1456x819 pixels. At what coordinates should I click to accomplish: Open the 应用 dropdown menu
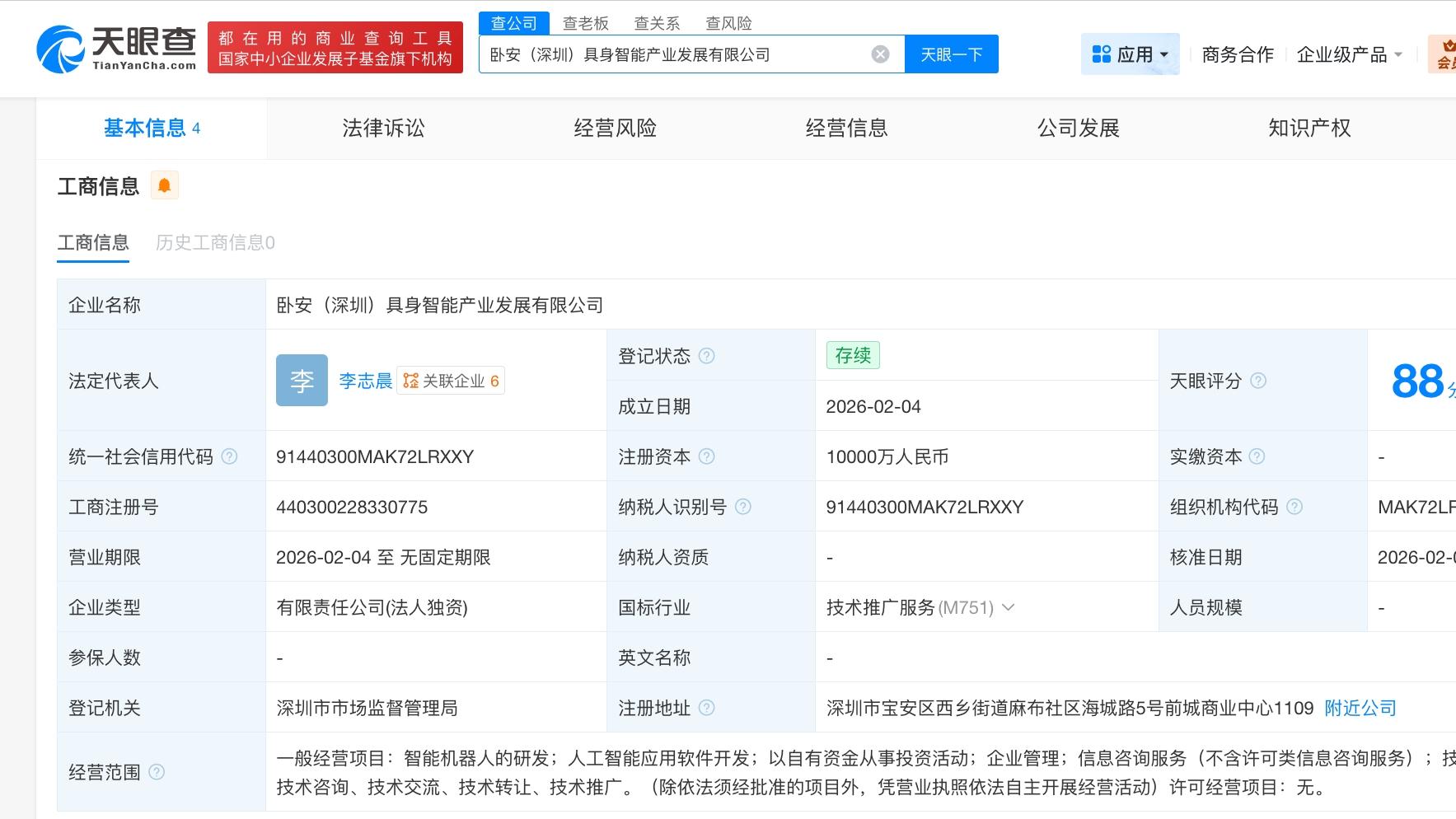(x=1130, y=54)
